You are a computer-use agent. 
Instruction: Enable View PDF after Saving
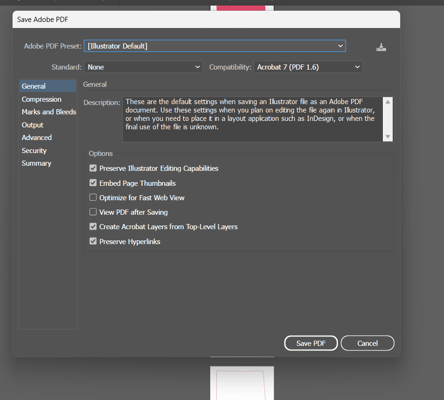93,212
